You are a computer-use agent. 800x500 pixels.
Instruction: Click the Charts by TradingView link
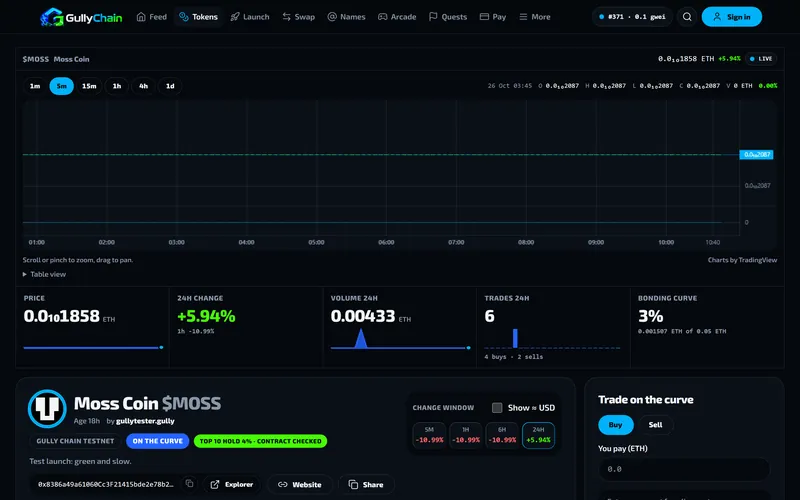pyautogui.click(x=742, y=260)
